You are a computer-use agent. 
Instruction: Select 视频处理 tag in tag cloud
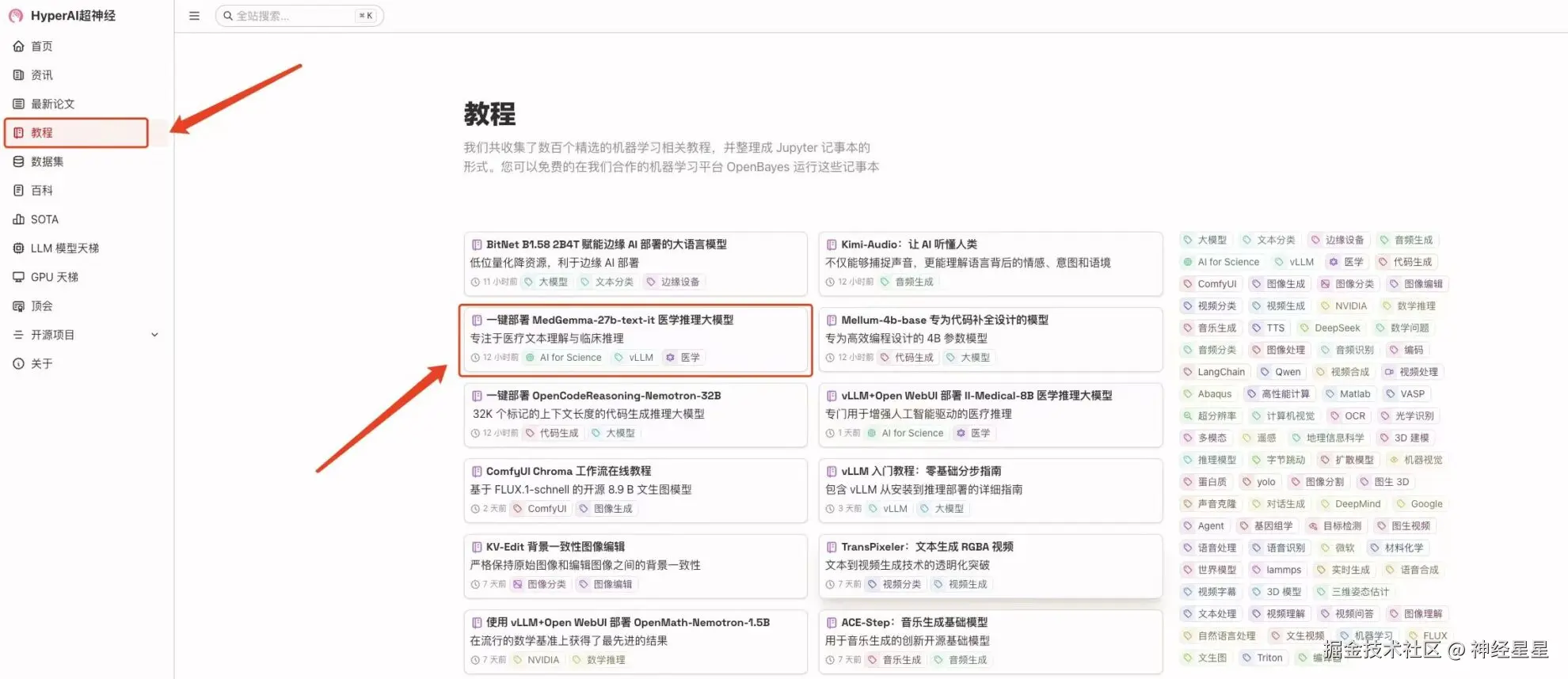pos(1412,372)
